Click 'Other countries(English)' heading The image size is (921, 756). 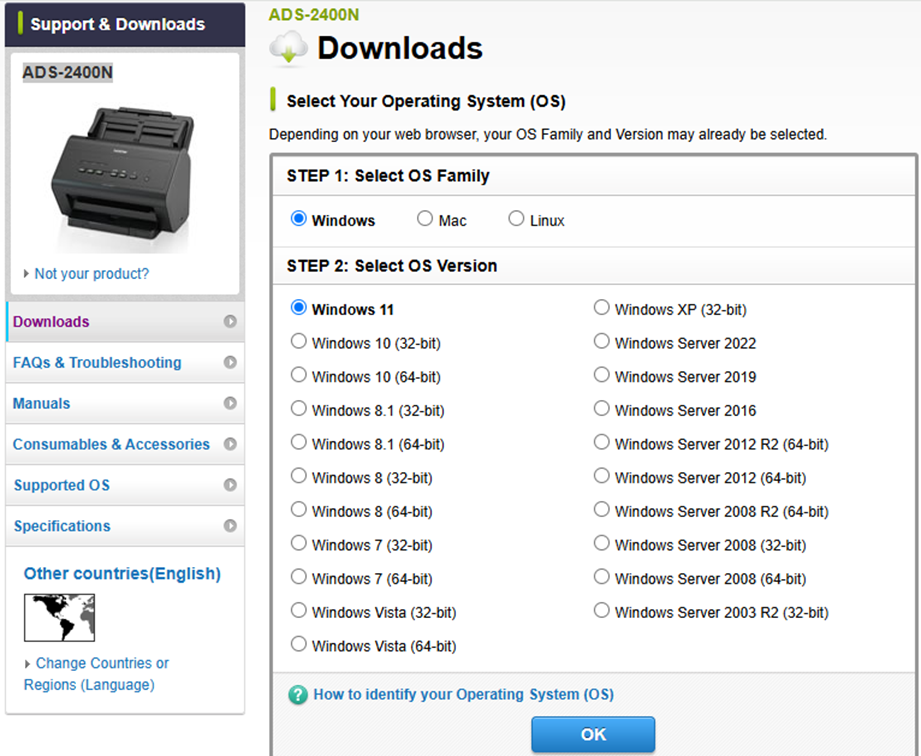click(x=122, y=573)
